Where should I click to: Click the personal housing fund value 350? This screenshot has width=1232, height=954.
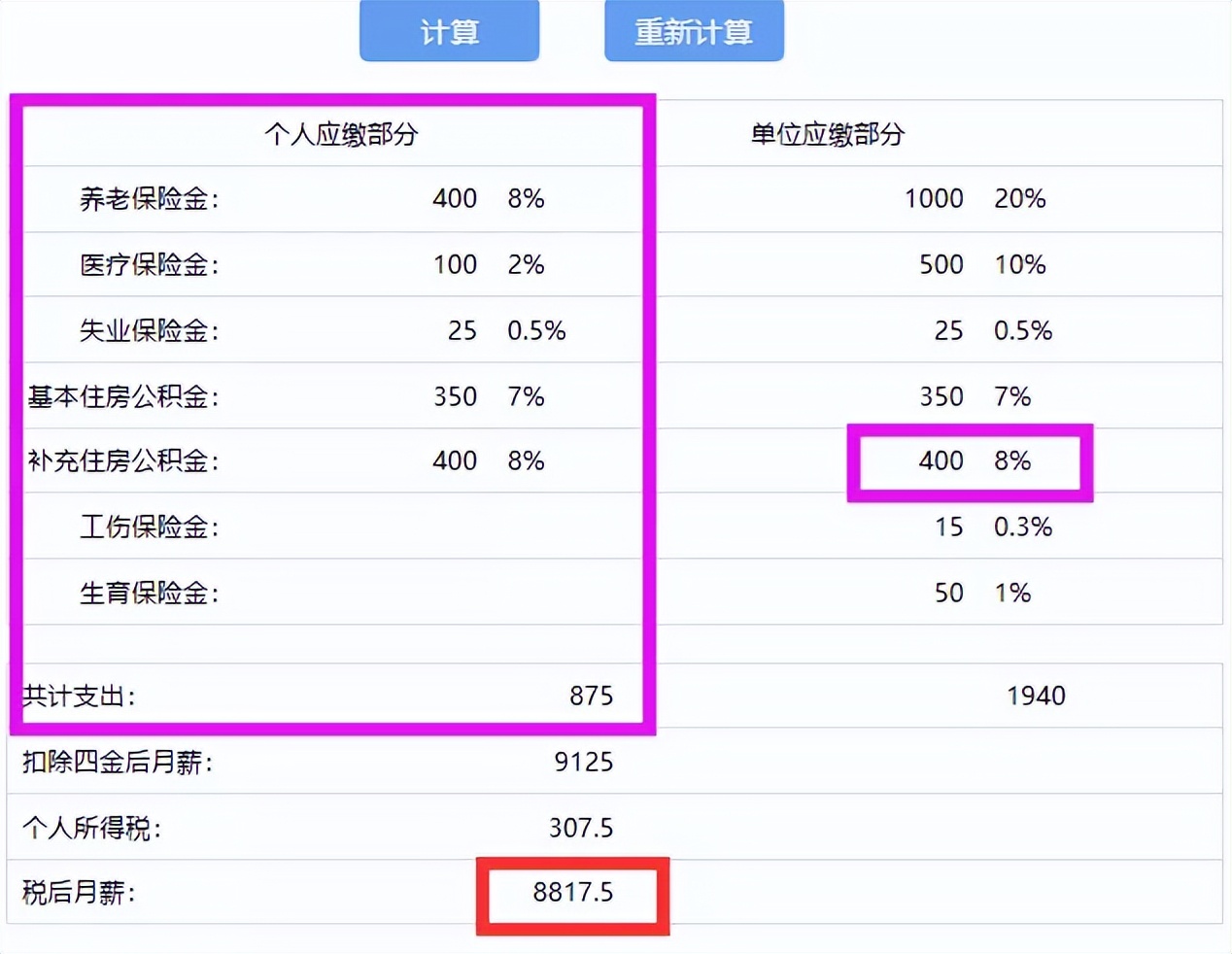455,396
